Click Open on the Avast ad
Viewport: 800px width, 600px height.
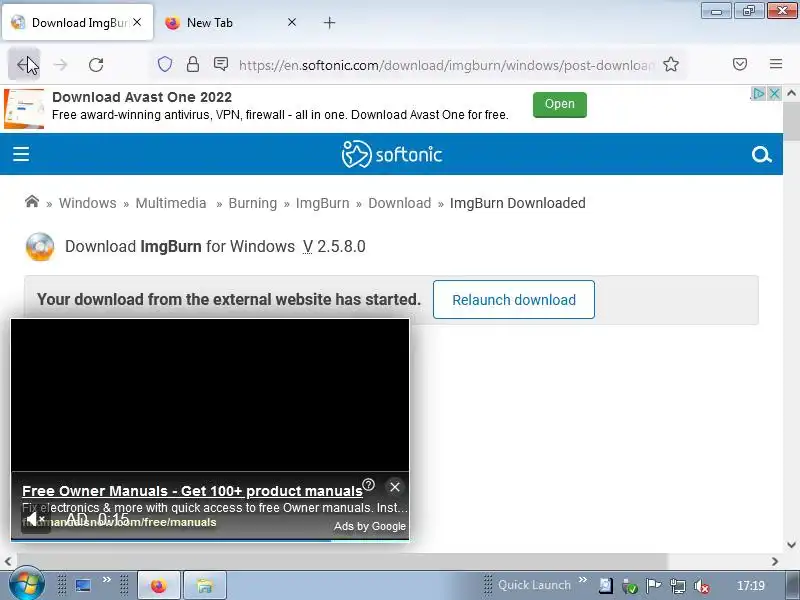pyautogui.click(x=560, y=104)
